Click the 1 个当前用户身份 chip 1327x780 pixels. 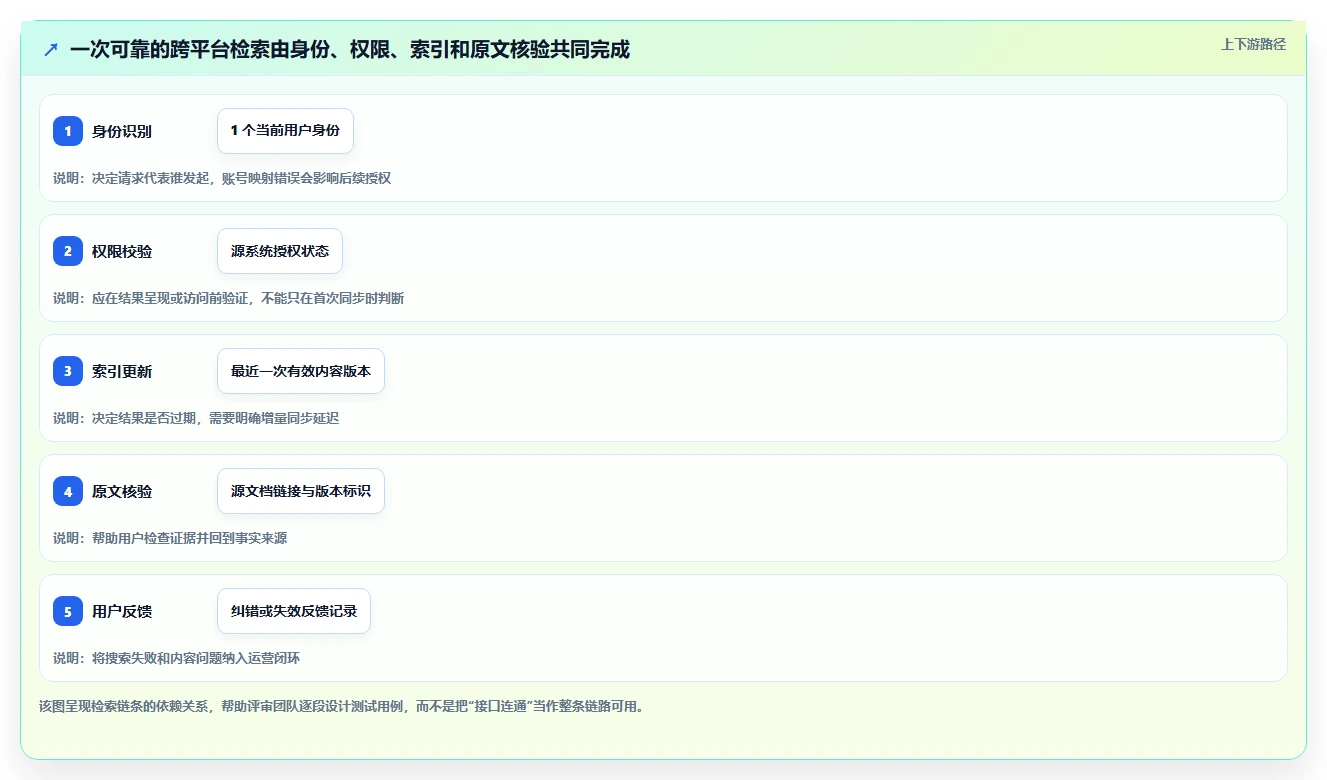285,131
